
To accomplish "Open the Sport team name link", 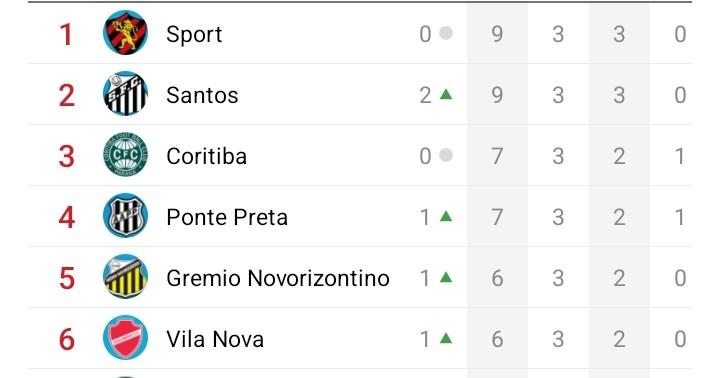I will [194, 35].
